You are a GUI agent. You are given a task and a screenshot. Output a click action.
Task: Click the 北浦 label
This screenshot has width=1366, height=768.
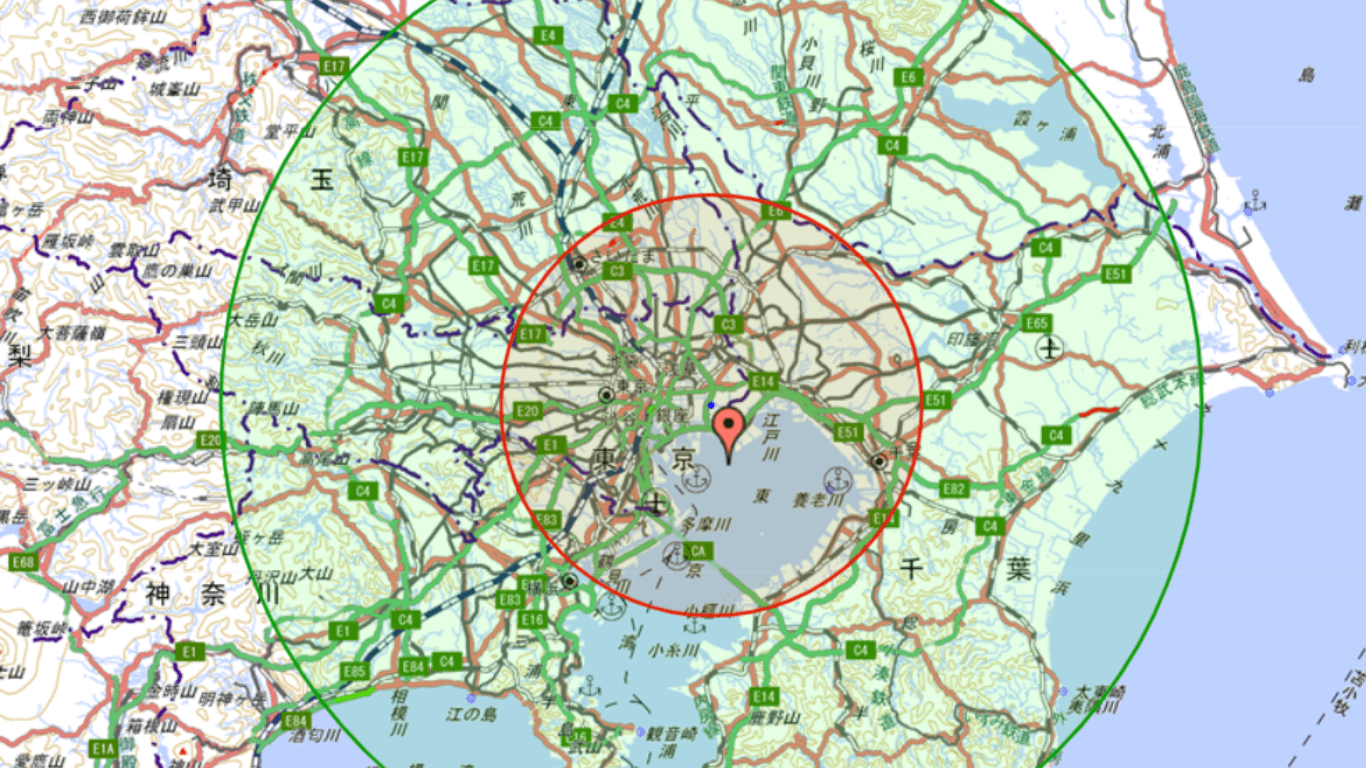(x=1160, y=141)
